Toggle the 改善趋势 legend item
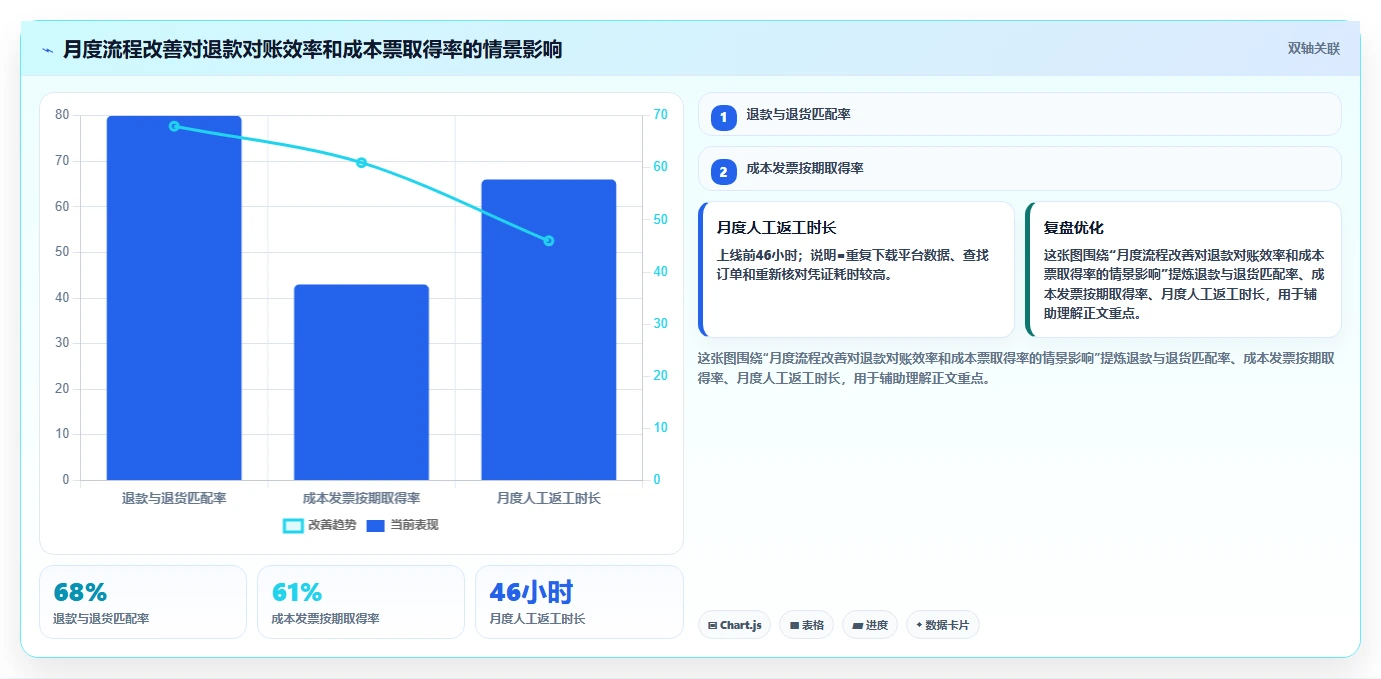The height and width of the screenshot is (679, 1381). click(320, 525)
